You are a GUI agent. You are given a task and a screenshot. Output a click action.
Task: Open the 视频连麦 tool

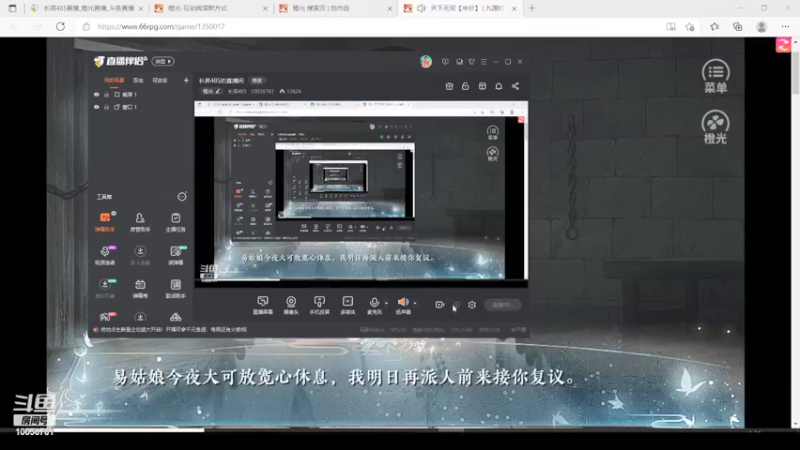coord(105,255)
